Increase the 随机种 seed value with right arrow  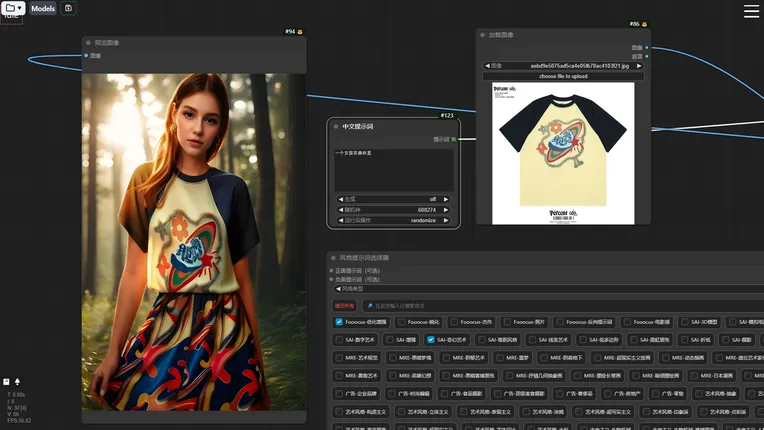coord(446,210)
